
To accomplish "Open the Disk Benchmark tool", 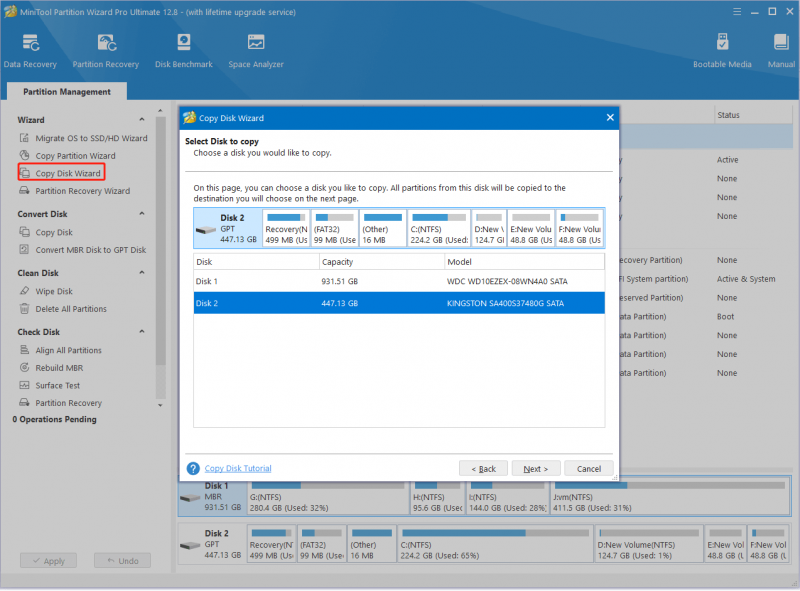I will click(184, 51).
